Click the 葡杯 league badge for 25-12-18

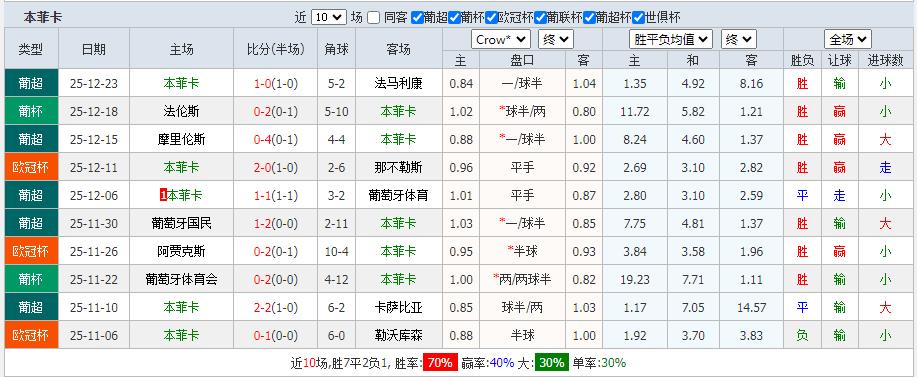tap(32, 111)
